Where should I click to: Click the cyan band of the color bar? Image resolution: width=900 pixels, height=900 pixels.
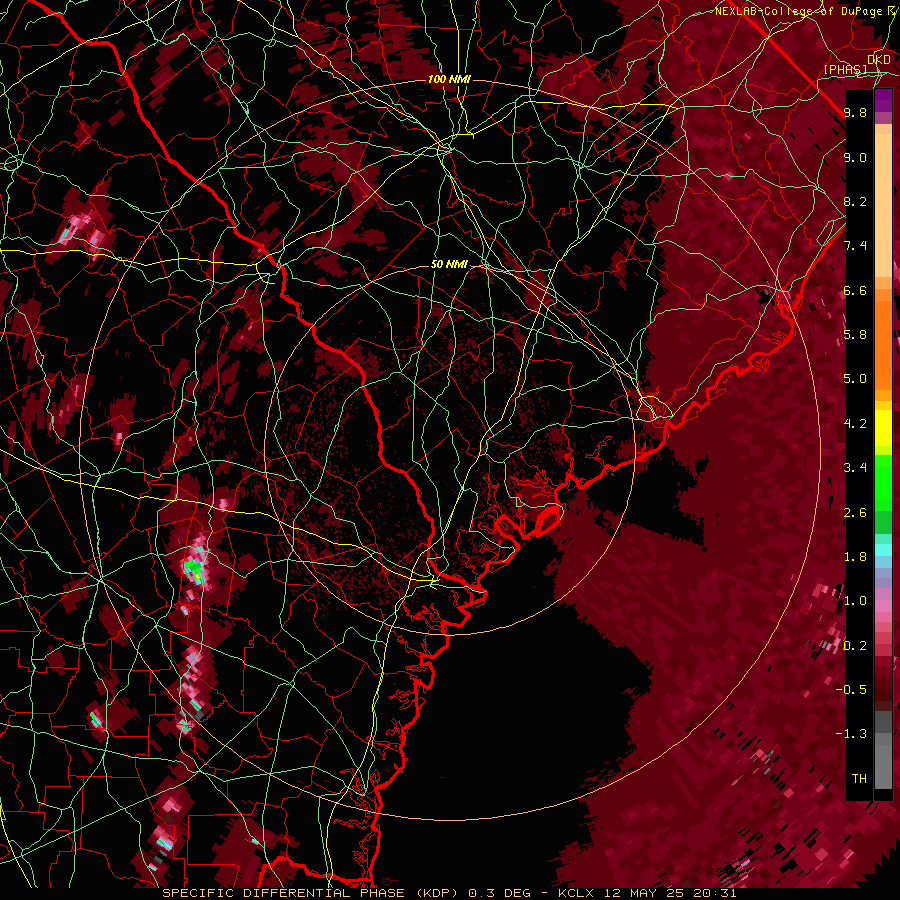(x=883, y=550)
